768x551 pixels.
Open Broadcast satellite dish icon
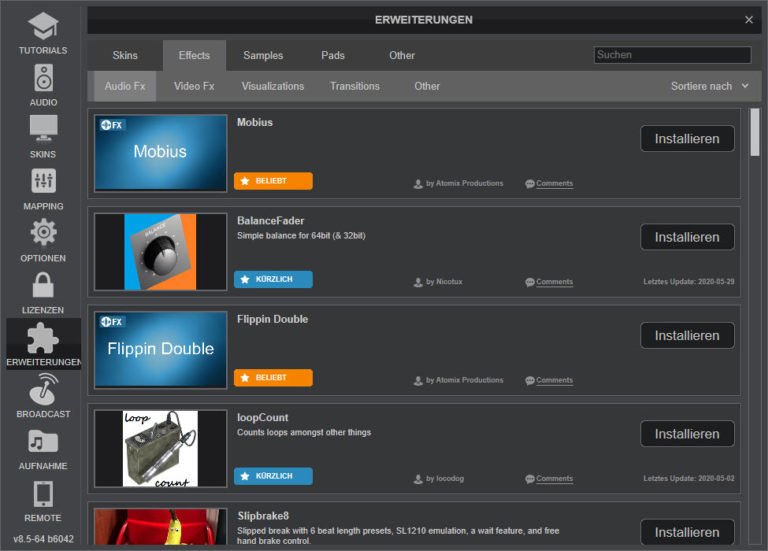43,389
